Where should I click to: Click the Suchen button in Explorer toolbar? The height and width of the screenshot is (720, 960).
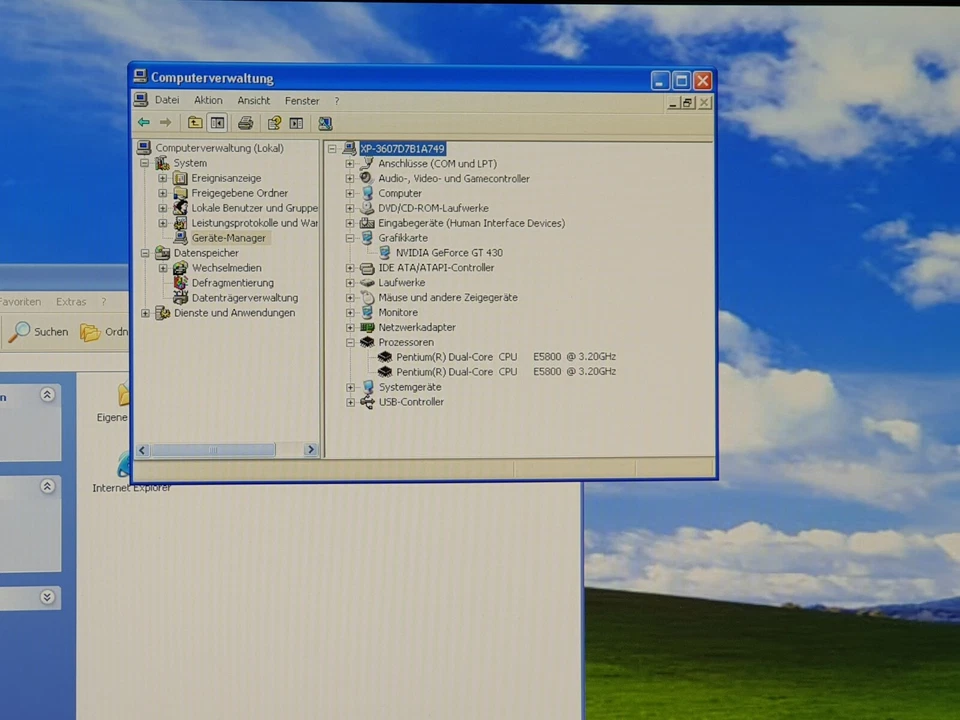pos(39,332)
